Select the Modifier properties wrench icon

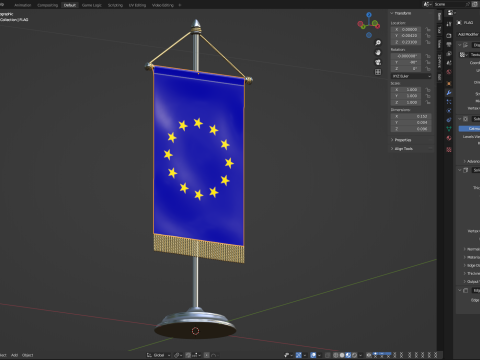point(449,93)
